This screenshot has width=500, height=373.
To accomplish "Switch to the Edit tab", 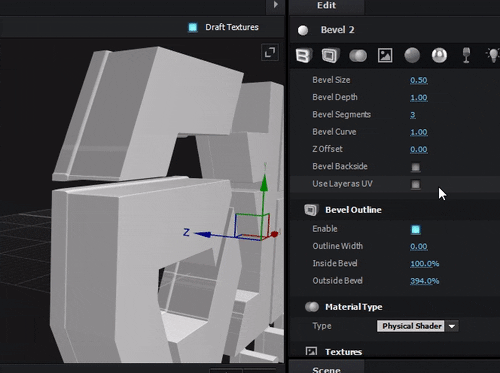I will click(x=327, y=6).
